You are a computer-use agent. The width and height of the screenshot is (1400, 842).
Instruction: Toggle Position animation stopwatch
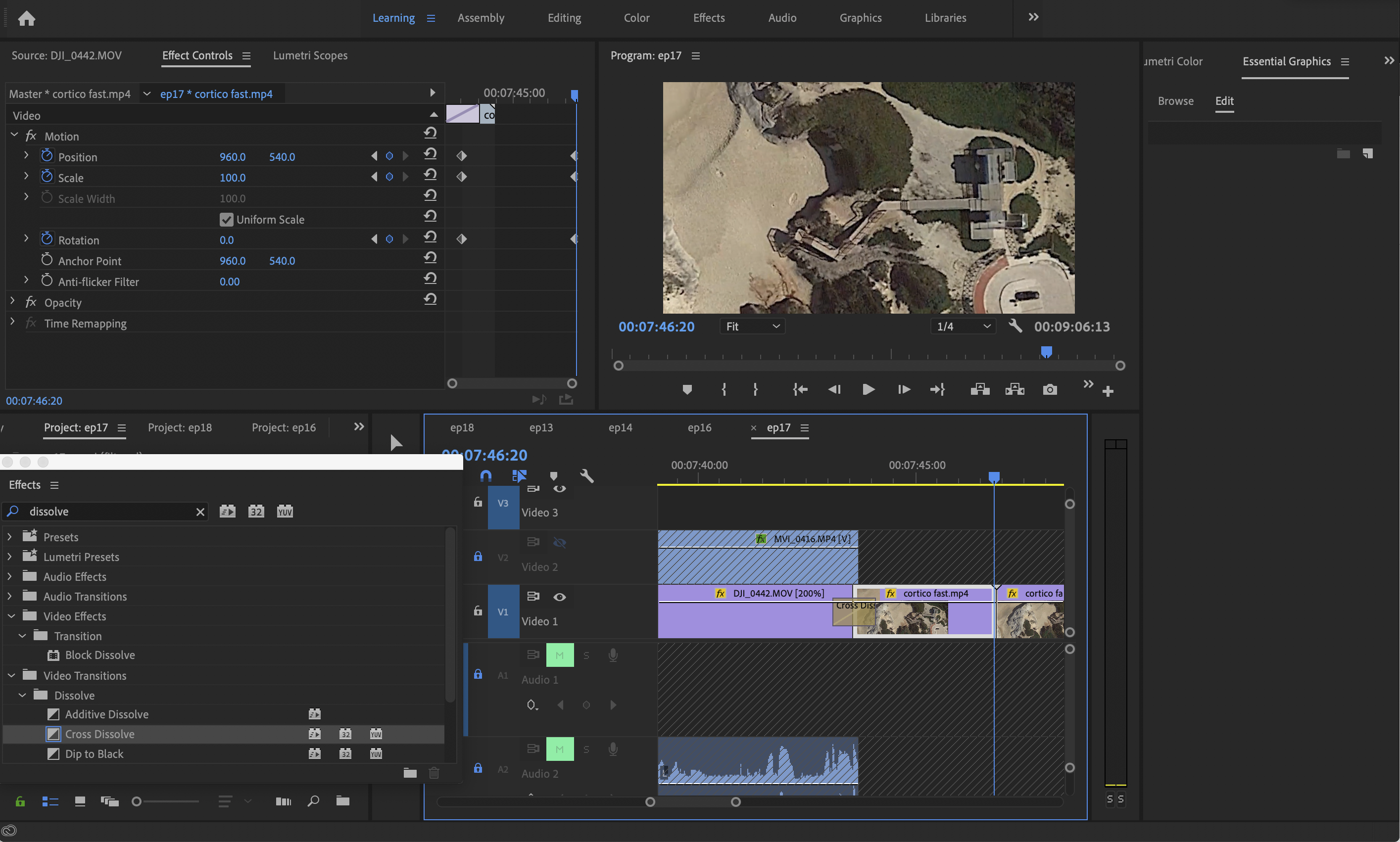coord(47,156)
